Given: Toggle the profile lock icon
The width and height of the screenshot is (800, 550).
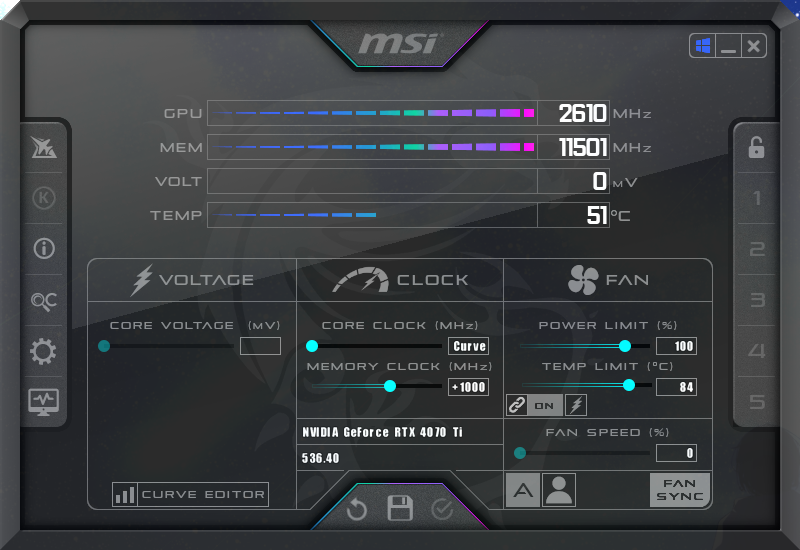Looking at the screenshot, I should pyautogui.click(x=756, y=147).
